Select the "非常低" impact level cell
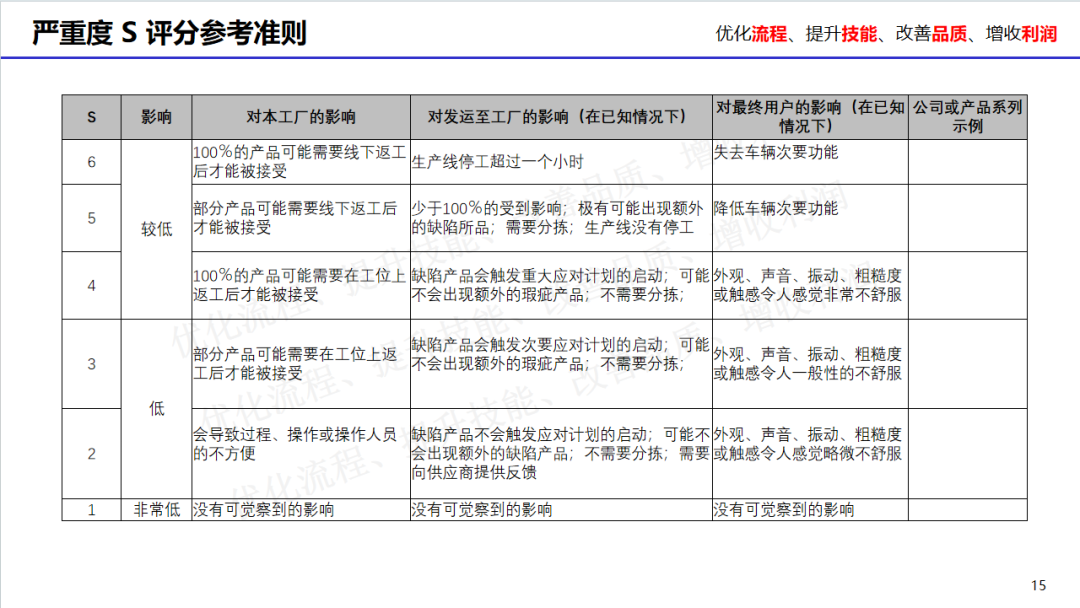The height and width of the screenshot is (608, 1080). [x=156, y=510]
